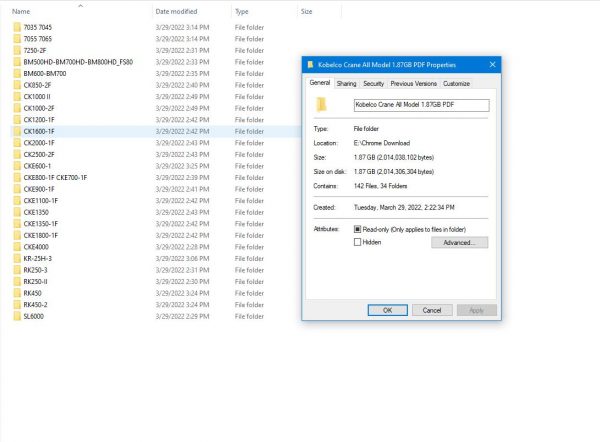Click the CKE1350-1F folder icon
Image resolution: width=600 pixels, height=442 pixels.
tap(17, 223)
